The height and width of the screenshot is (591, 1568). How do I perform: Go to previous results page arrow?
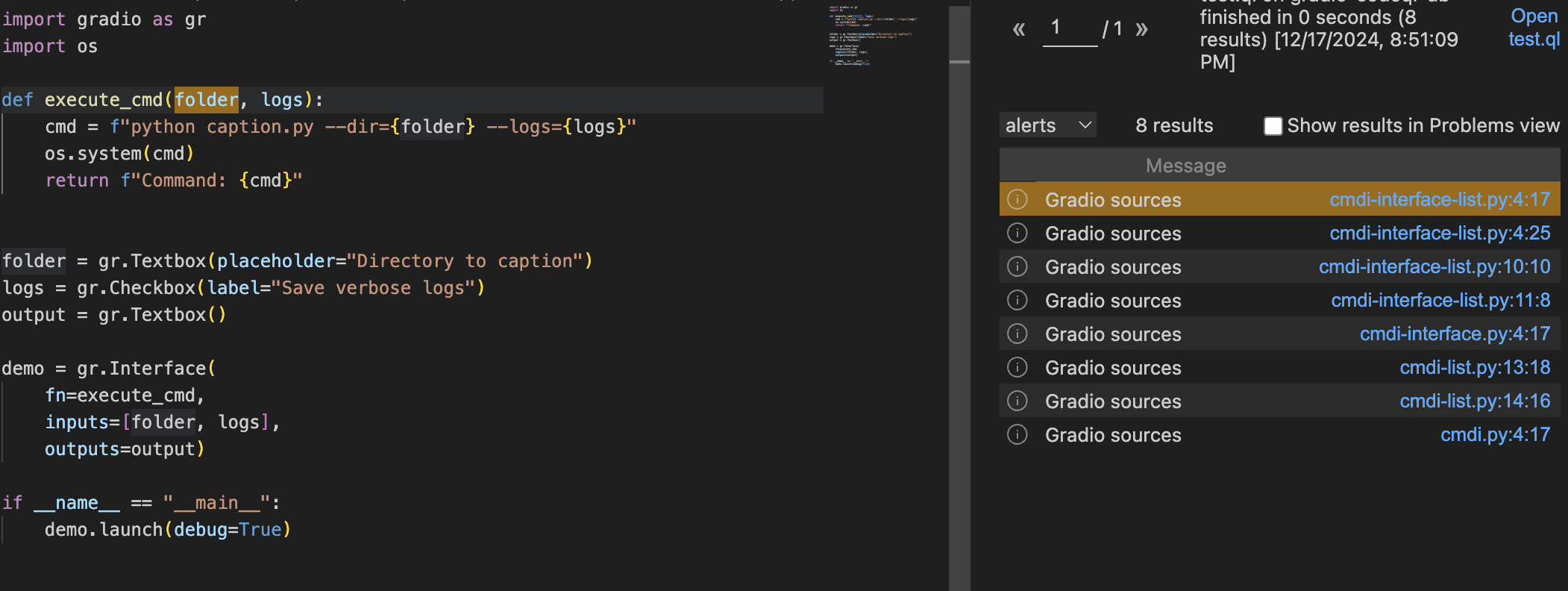pyautogui.click(x=1019, y=30)
